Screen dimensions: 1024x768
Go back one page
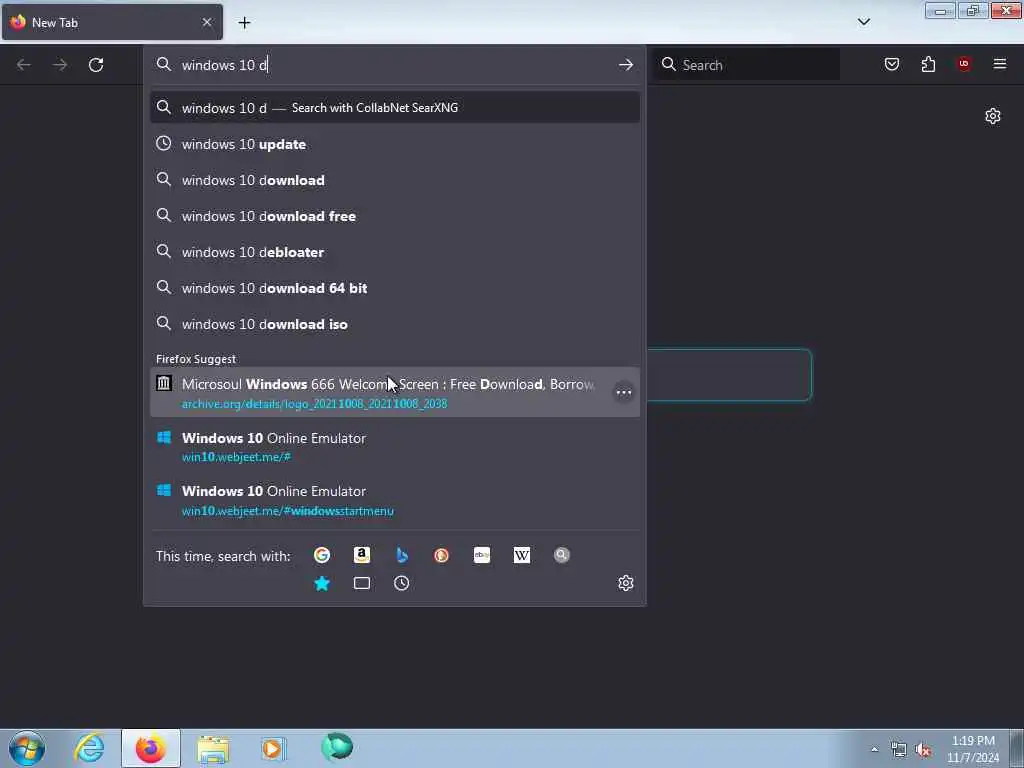point(24,65)
